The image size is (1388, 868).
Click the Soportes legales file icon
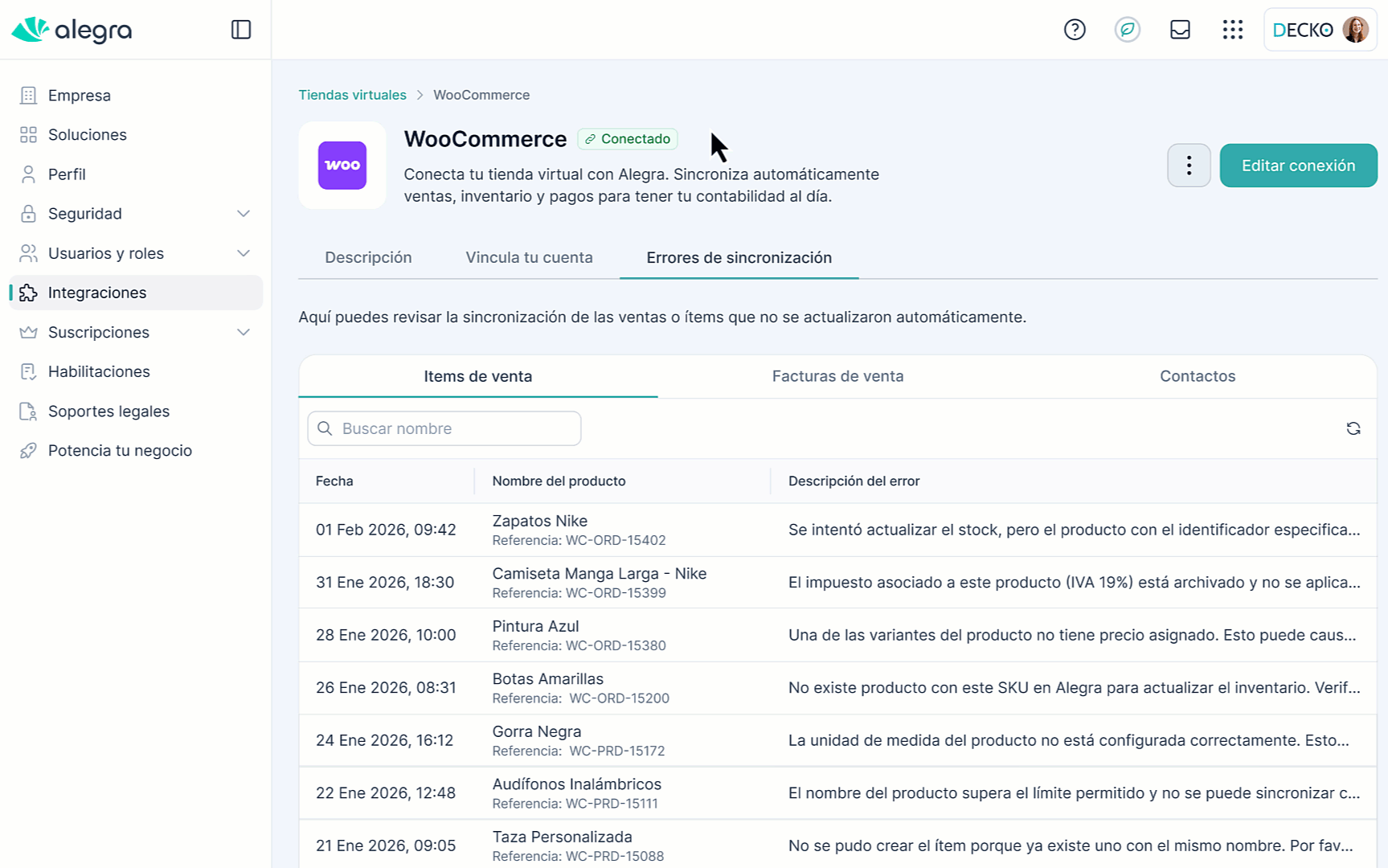[x=28, y=411]
